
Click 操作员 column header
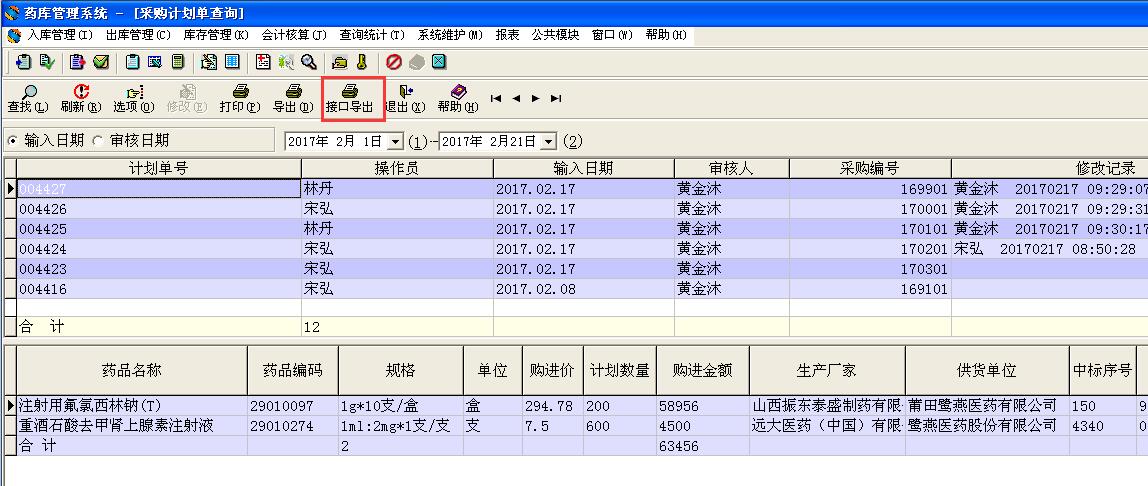pyautogui.click(x=397, y=168)
